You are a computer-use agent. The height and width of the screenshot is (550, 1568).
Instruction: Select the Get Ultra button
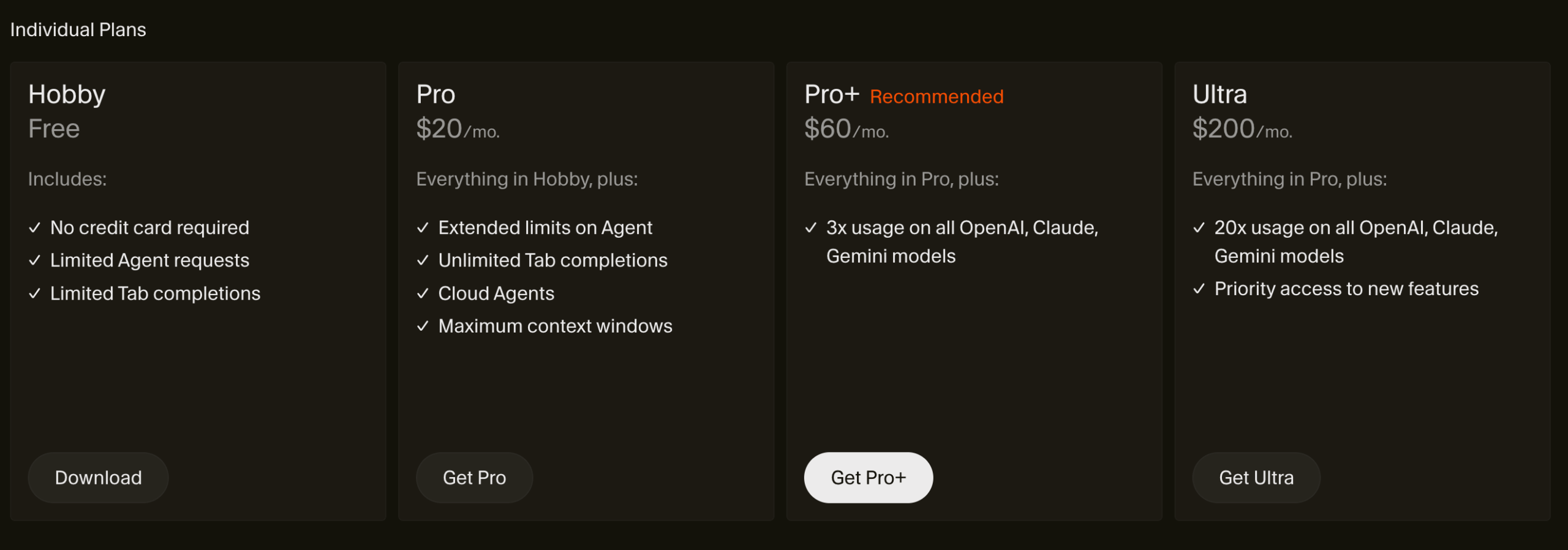point(1256,478)
